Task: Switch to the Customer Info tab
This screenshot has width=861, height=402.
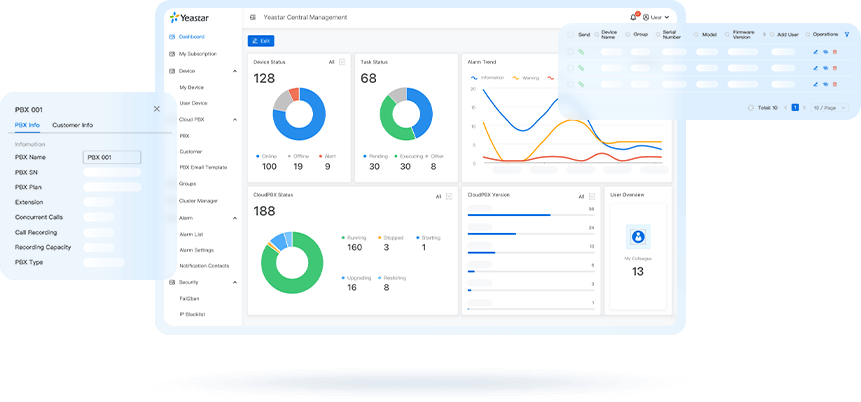Action: point(72,125)
